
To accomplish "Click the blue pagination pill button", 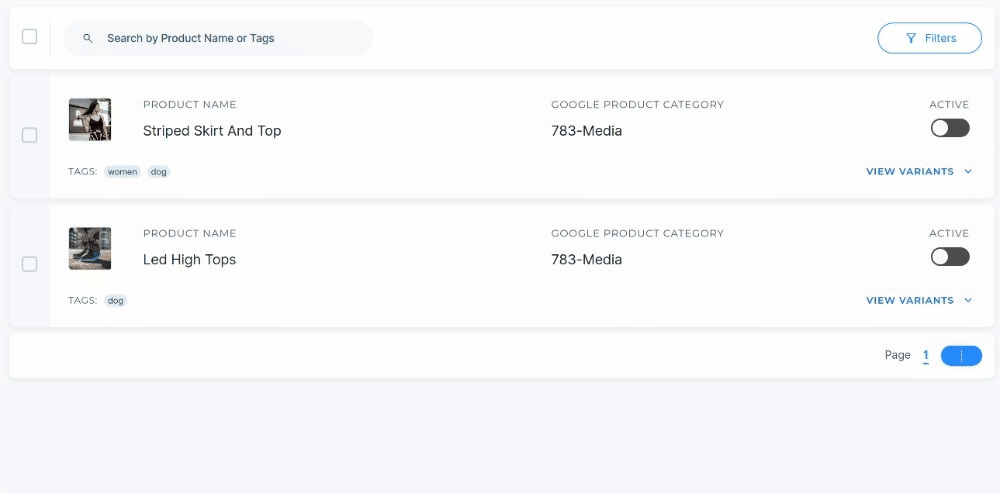I will point(961,356).
